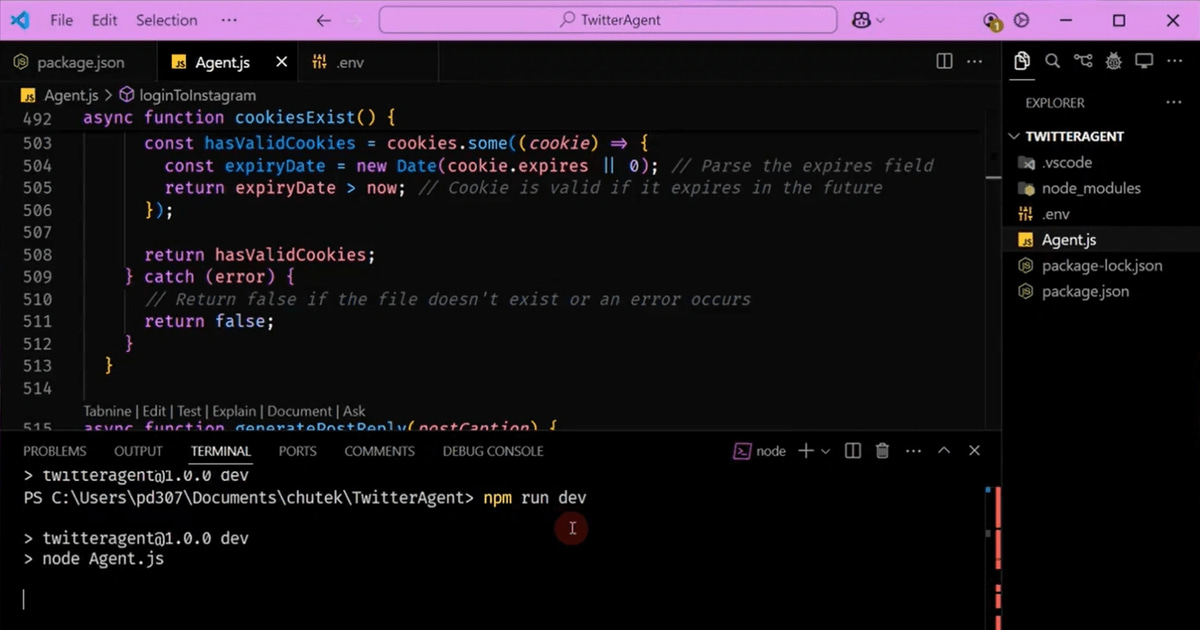Click the Explain code lens link
Image resolution: width=1200 pixels, height=630 pixels.
[x=234, y=411]
